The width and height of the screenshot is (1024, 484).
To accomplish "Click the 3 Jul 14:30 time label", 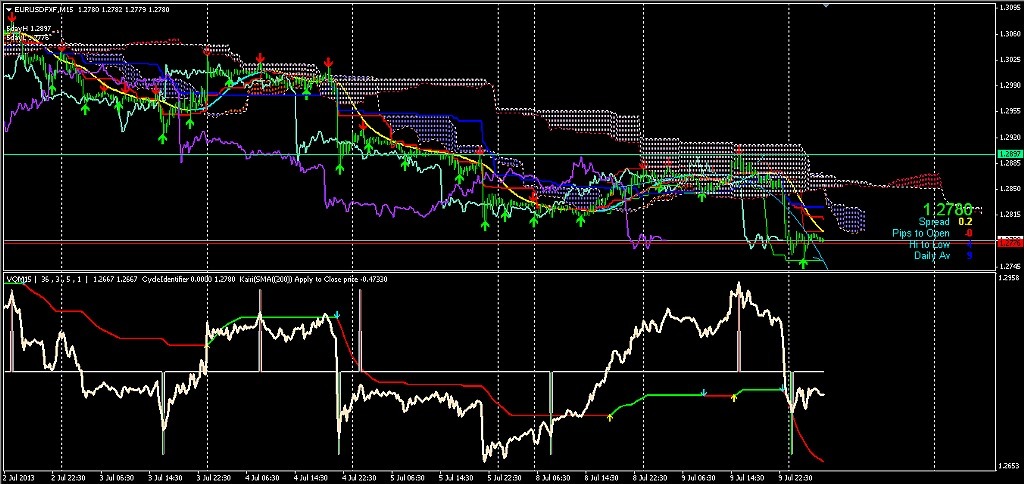I will (165, 478).
